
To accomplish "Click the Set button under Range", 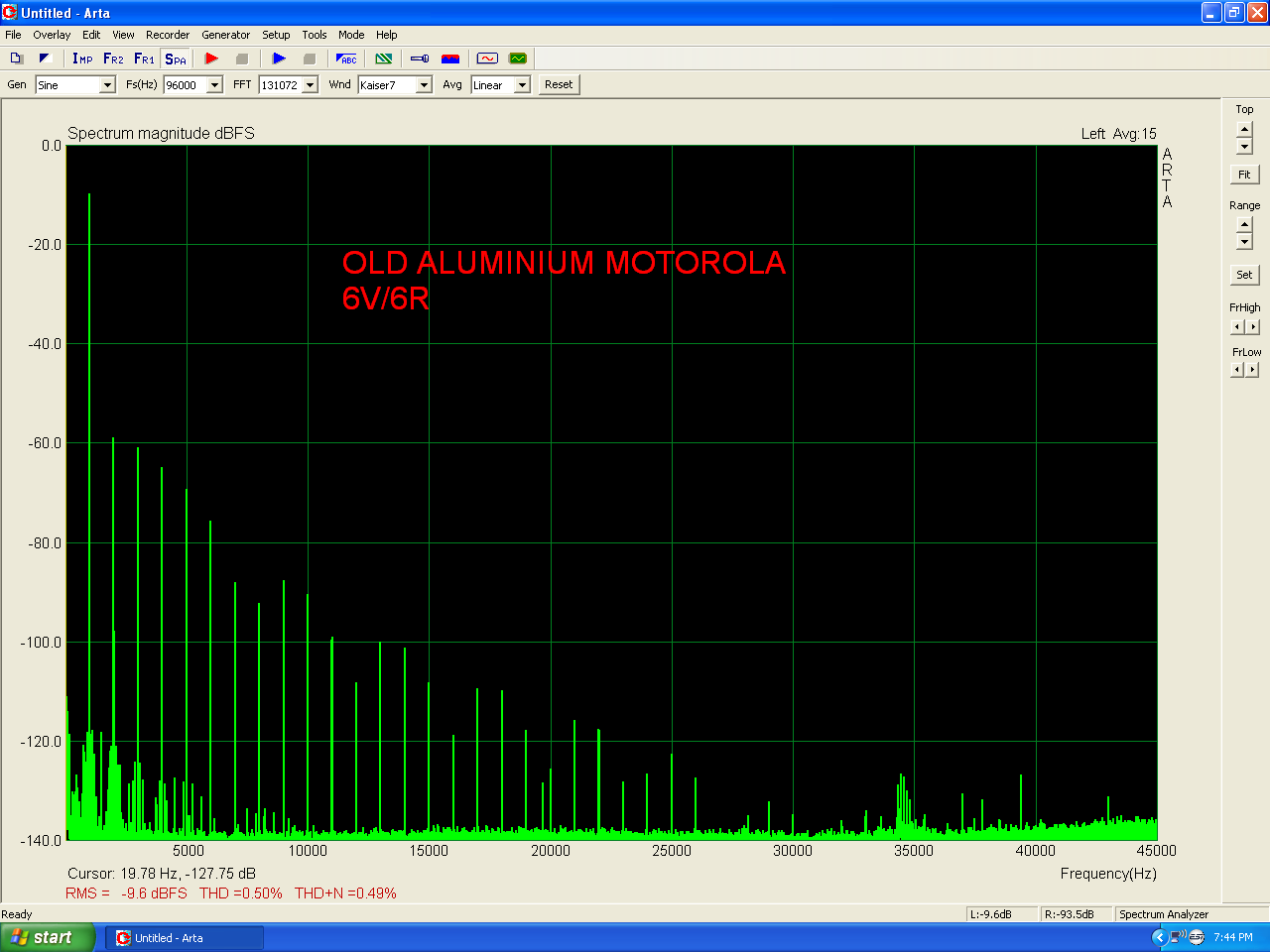I will tap(1244, 275).
